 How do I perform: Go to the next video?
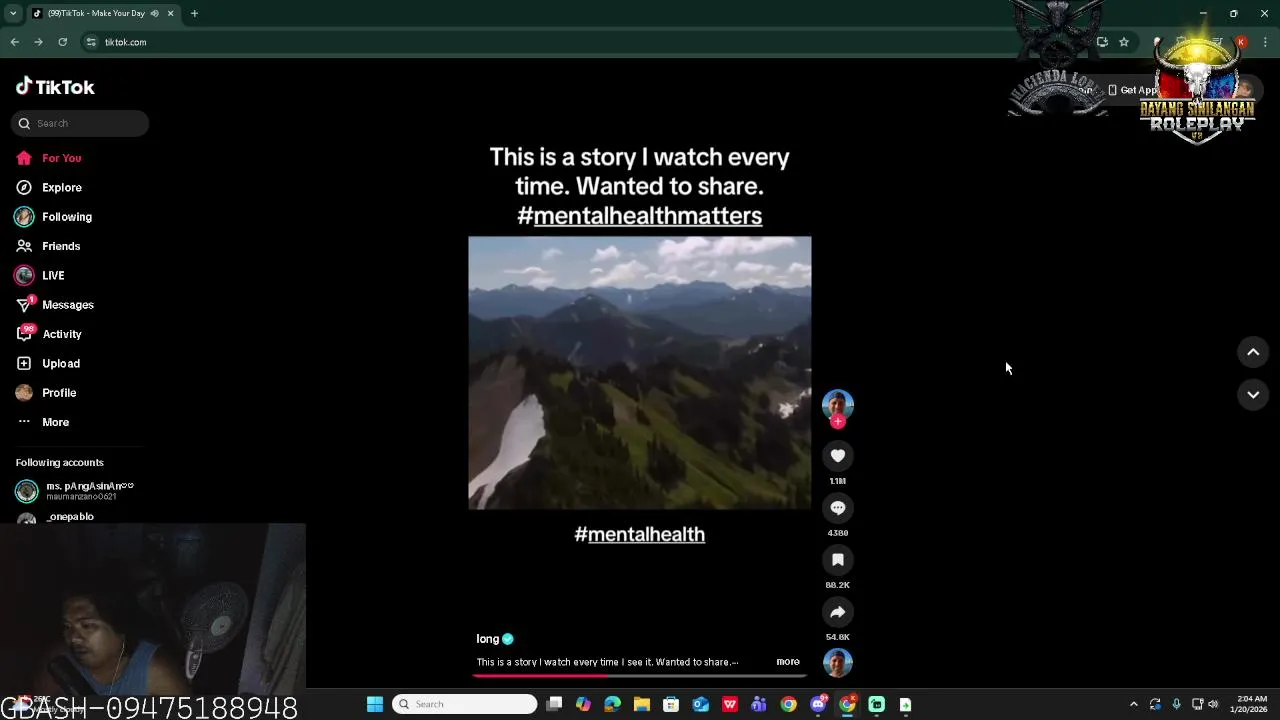1253,395
